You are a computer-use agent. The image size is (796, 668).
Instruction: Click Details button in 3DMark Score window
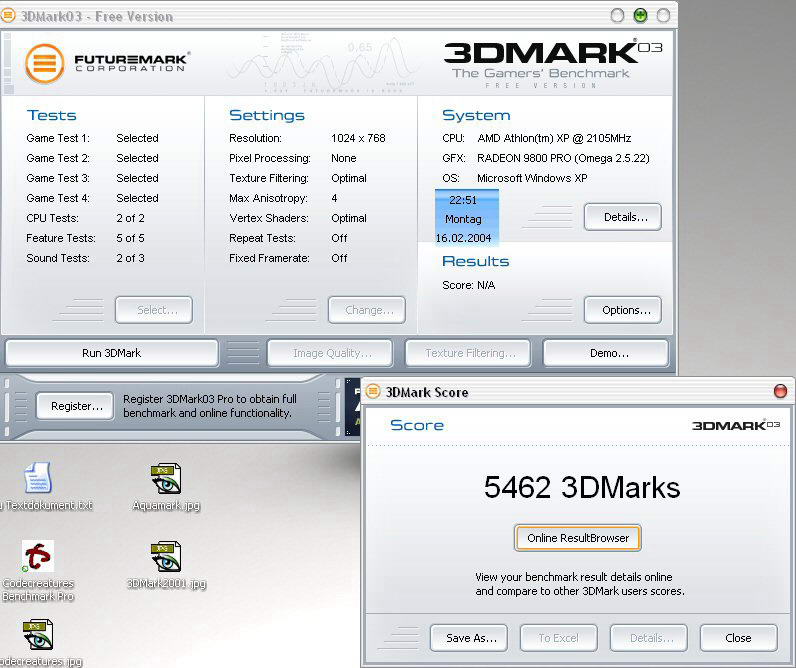[649, 638]
